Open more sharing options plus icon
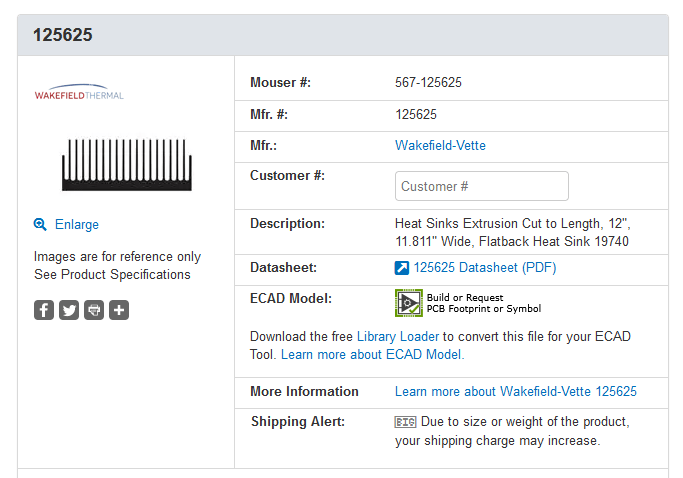683x478 pixels. pos(119,310)
